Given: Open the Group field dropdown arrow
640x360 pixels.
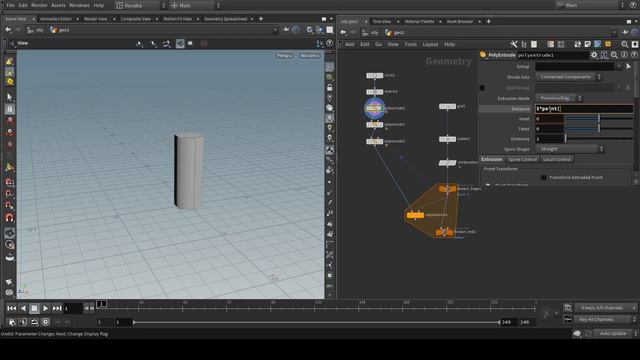Looking at the screenshot, I should [x=619, y=66].
